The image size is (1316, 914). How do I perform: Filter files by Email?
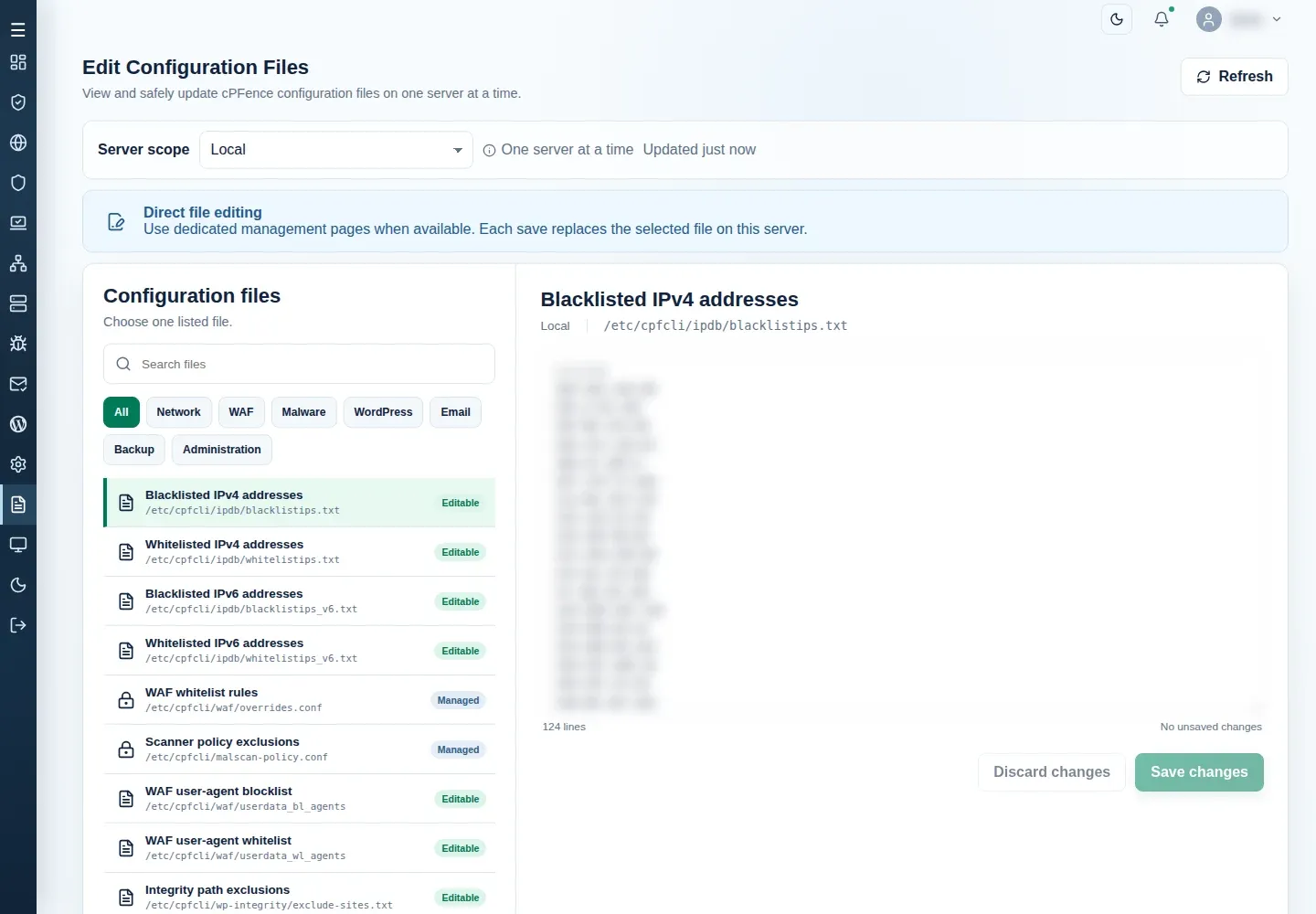coord(455,412)
